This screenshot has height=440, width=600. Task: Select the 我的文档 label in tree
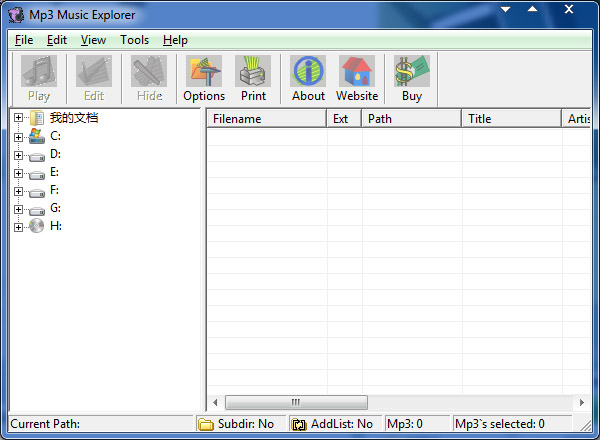(x=74, y=117)
